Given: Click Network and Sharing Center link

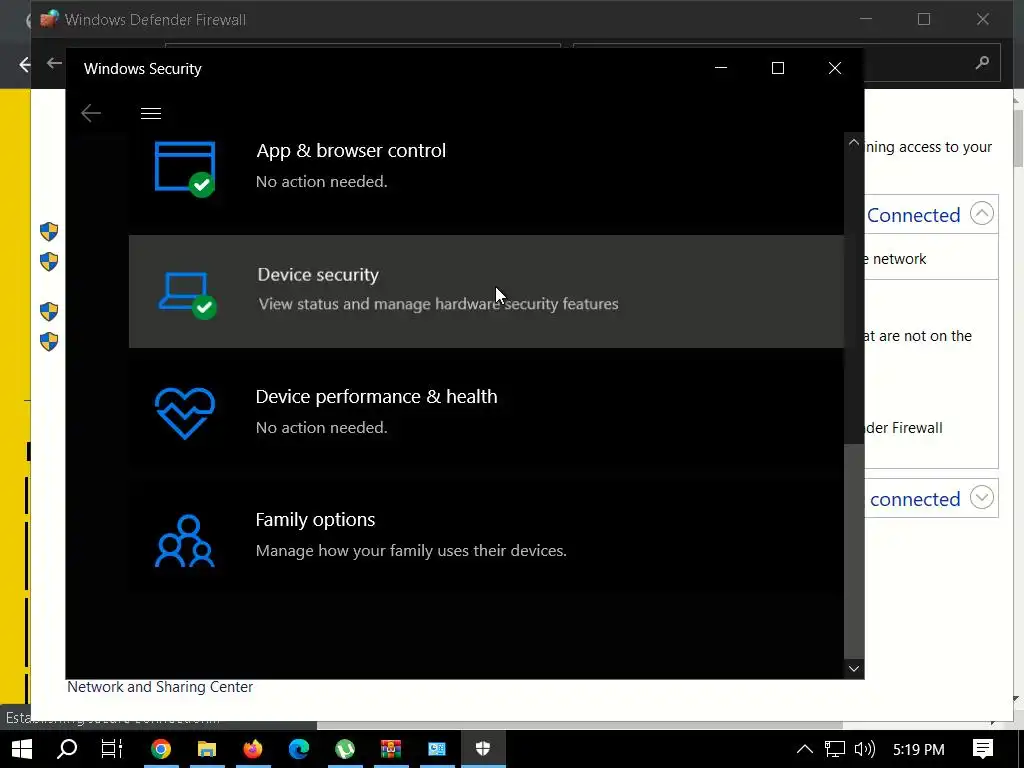Looking at the screenshot, I should click(160, 687).
